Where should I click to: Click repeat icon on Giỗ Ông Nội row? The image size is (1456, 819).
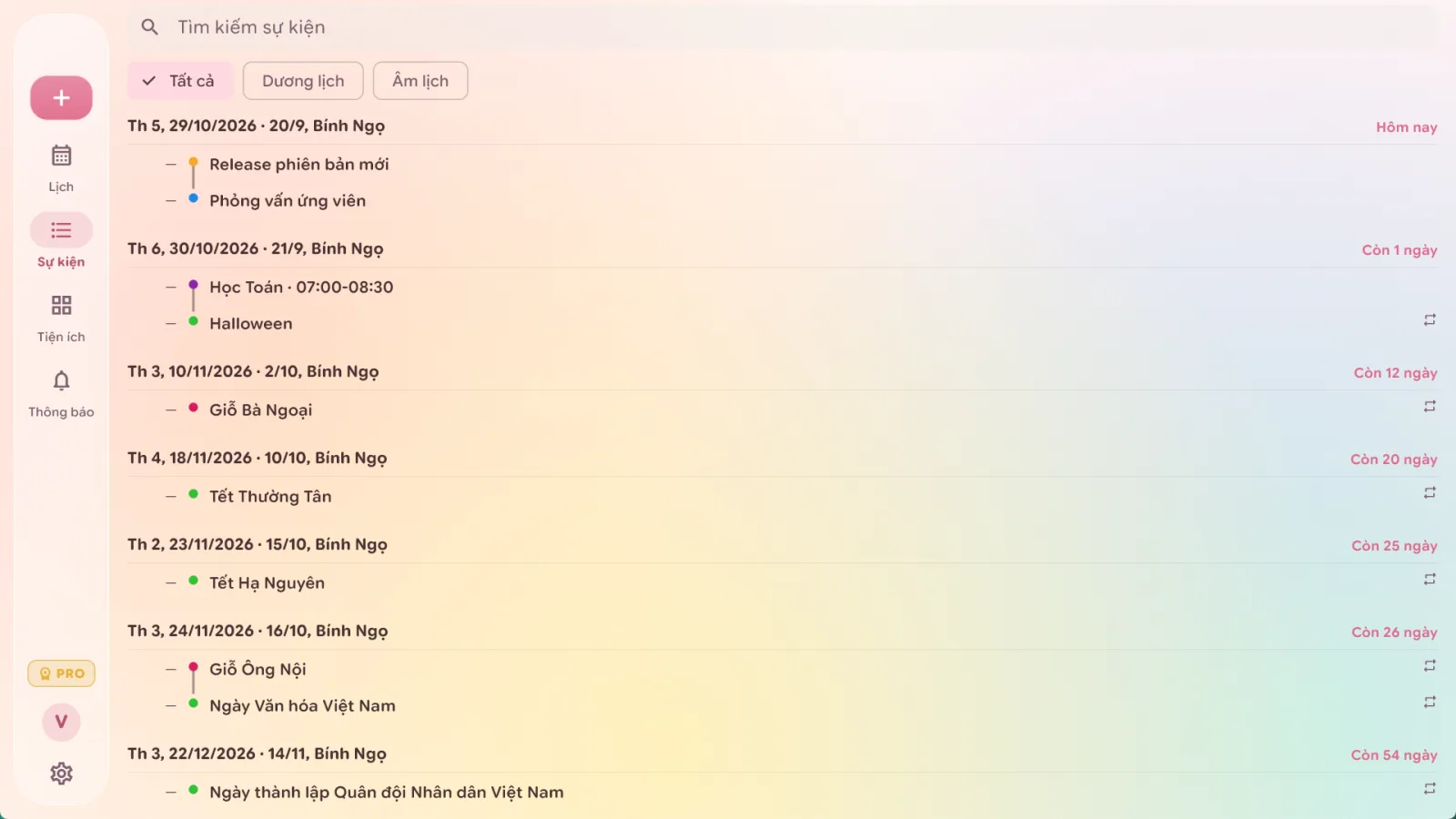(x=1430, y=665)
